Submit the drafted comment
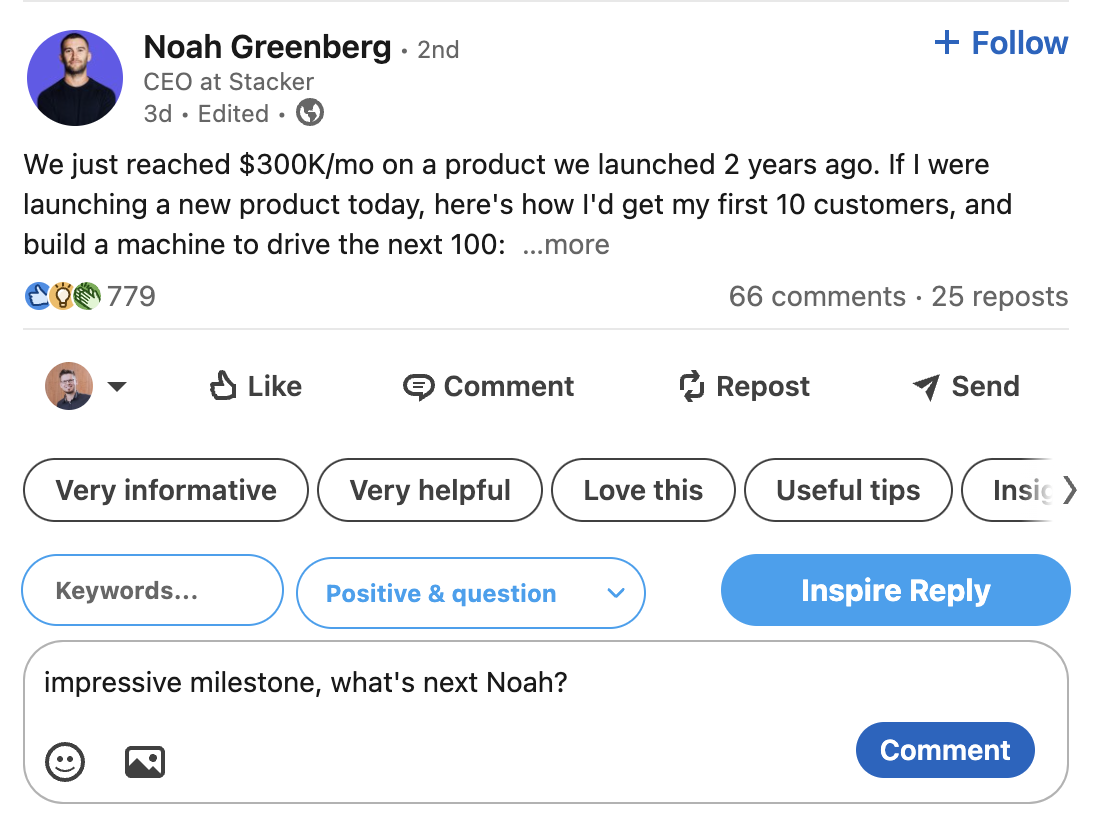This screenshot has width=1100, height=824. (944, 749)
